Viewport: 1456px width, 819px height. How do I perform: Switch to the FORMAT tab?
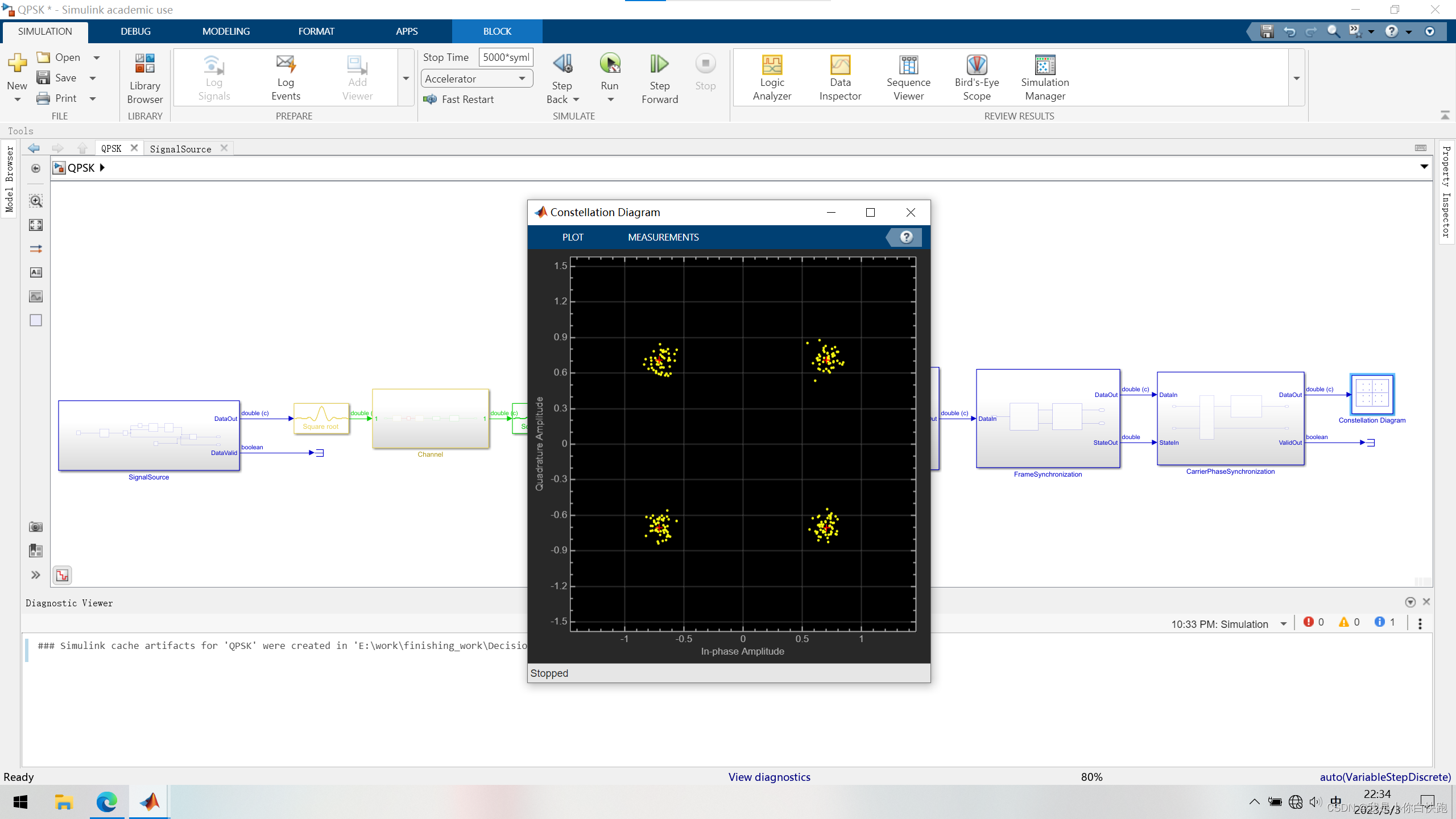316,31
